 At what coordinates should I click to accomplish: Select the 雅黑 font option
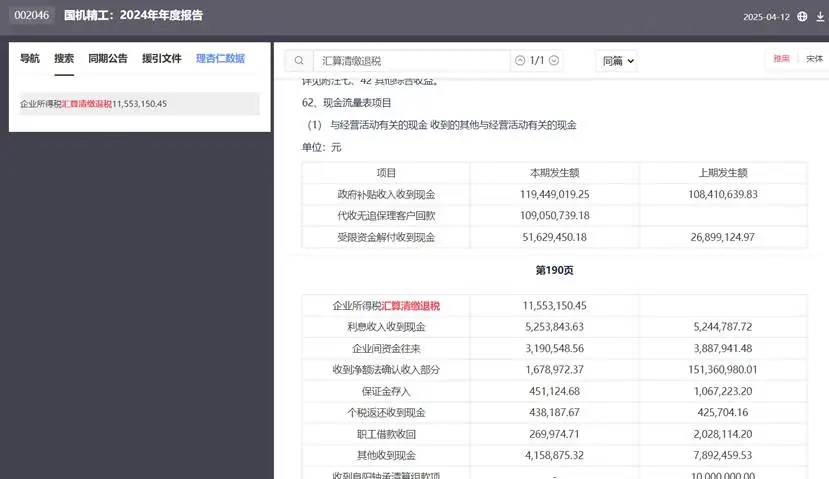(x=781, y=58)
